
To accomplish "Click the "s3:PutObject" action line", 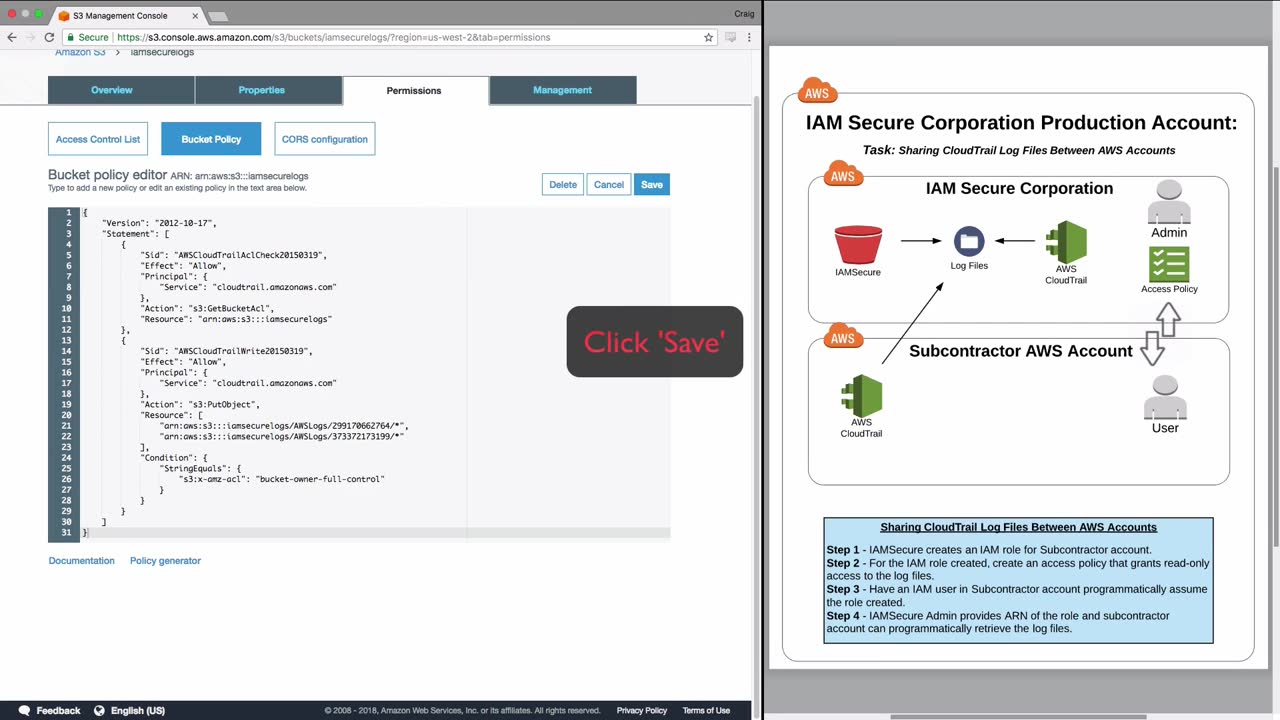I will click(x=200, y=405).
